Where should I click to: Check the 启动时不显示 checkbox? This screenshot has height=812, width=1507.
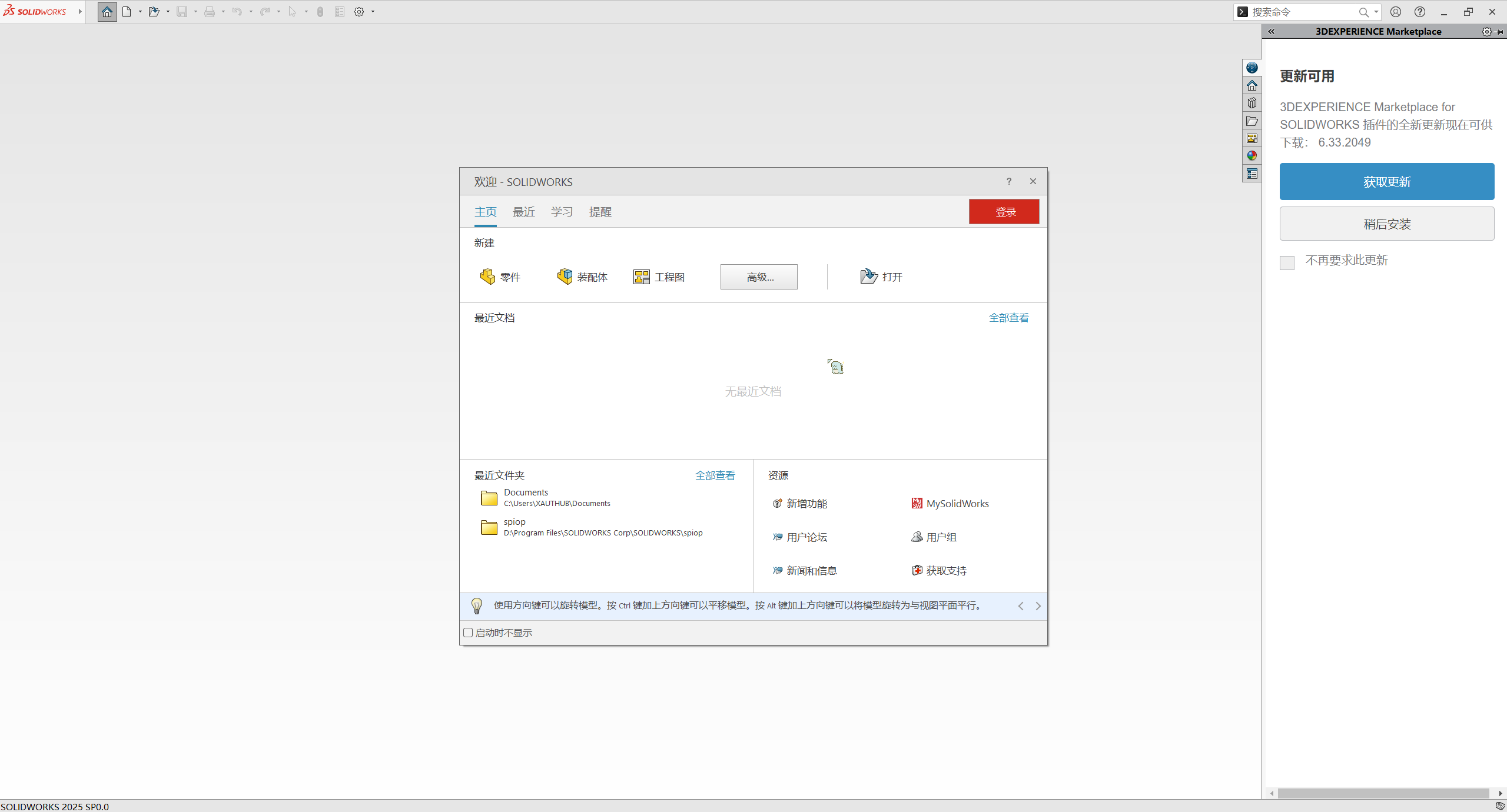(468, 633)
